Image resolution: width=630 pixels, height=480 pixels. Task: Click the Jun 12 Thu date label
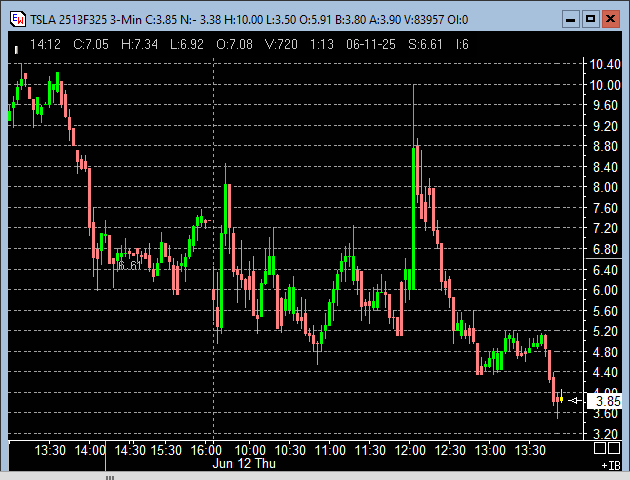click(x=244, y=463)
